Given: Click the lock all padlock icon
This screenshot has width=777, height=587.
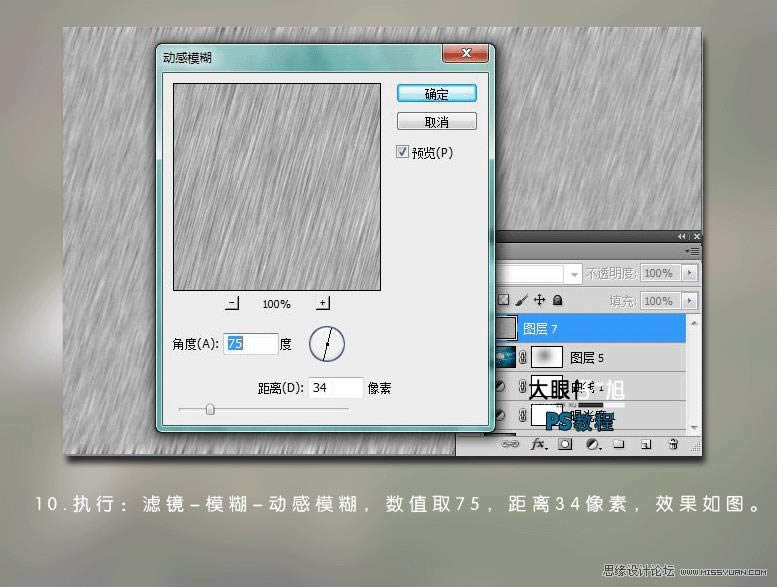Looking at the screenshot, I should (557, 300).
